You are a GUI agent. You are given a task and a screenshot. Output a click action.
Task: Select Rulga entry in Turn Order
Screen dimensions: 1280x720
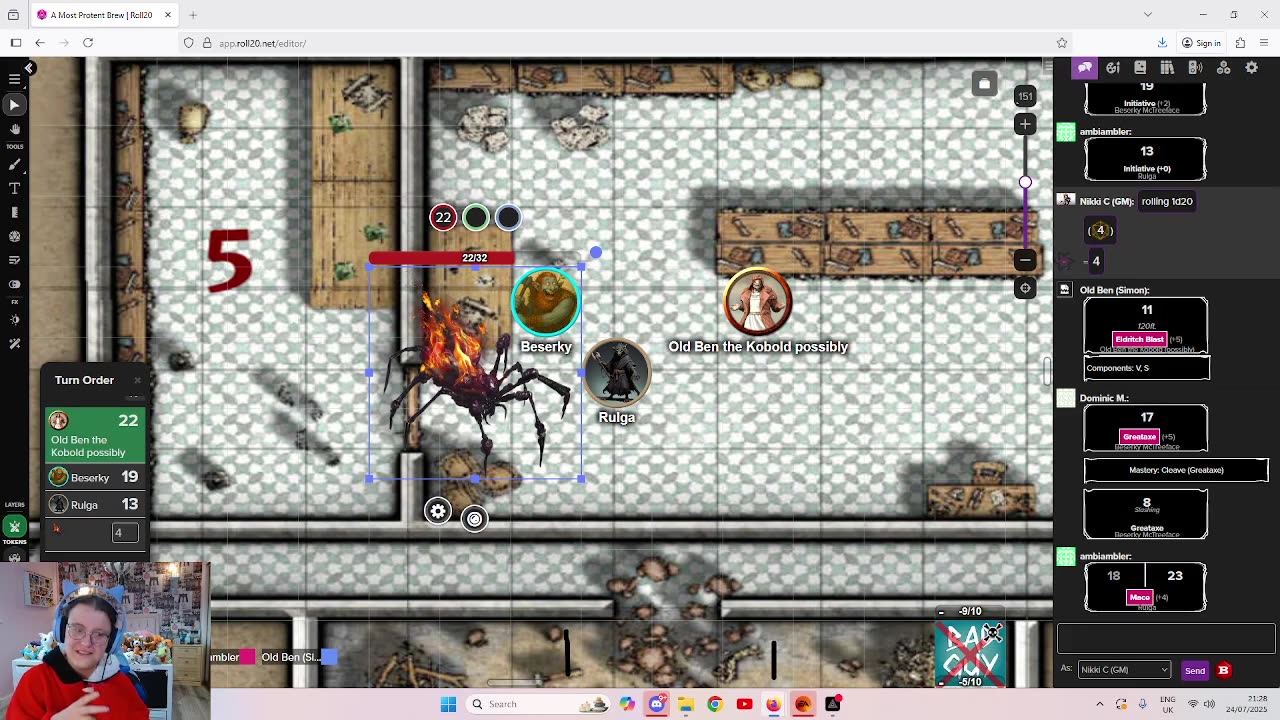pos(95,505)
